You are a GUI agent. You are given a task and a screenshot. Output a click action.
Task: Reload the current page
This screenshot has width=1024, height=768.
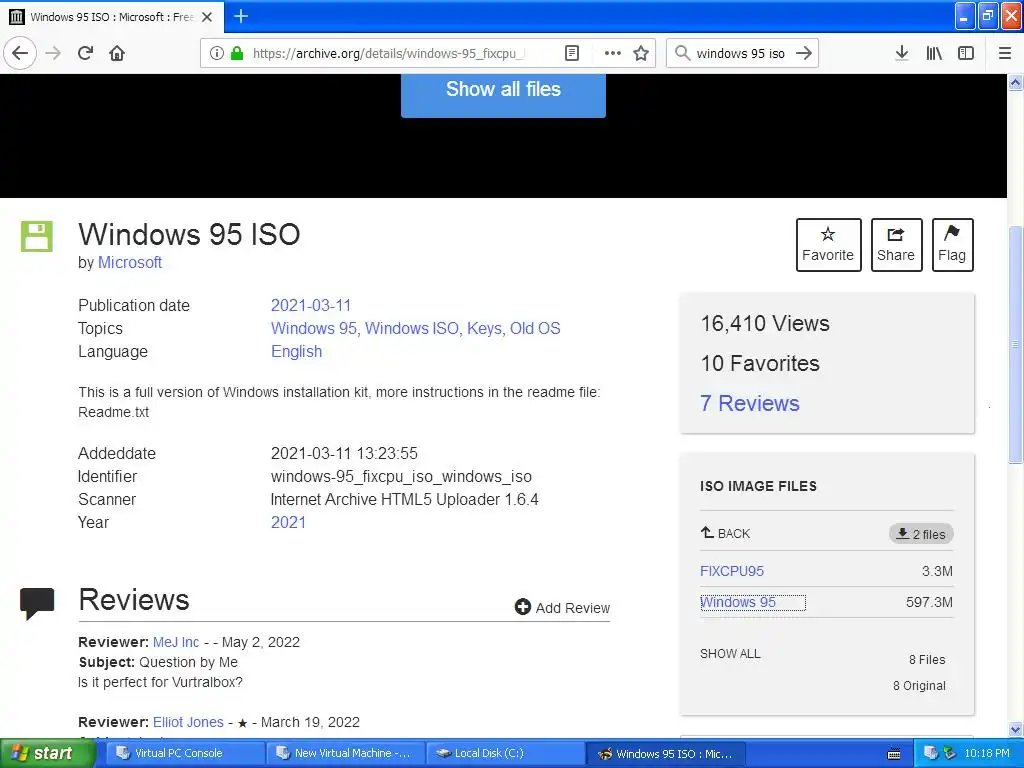[x=86, y=53]
